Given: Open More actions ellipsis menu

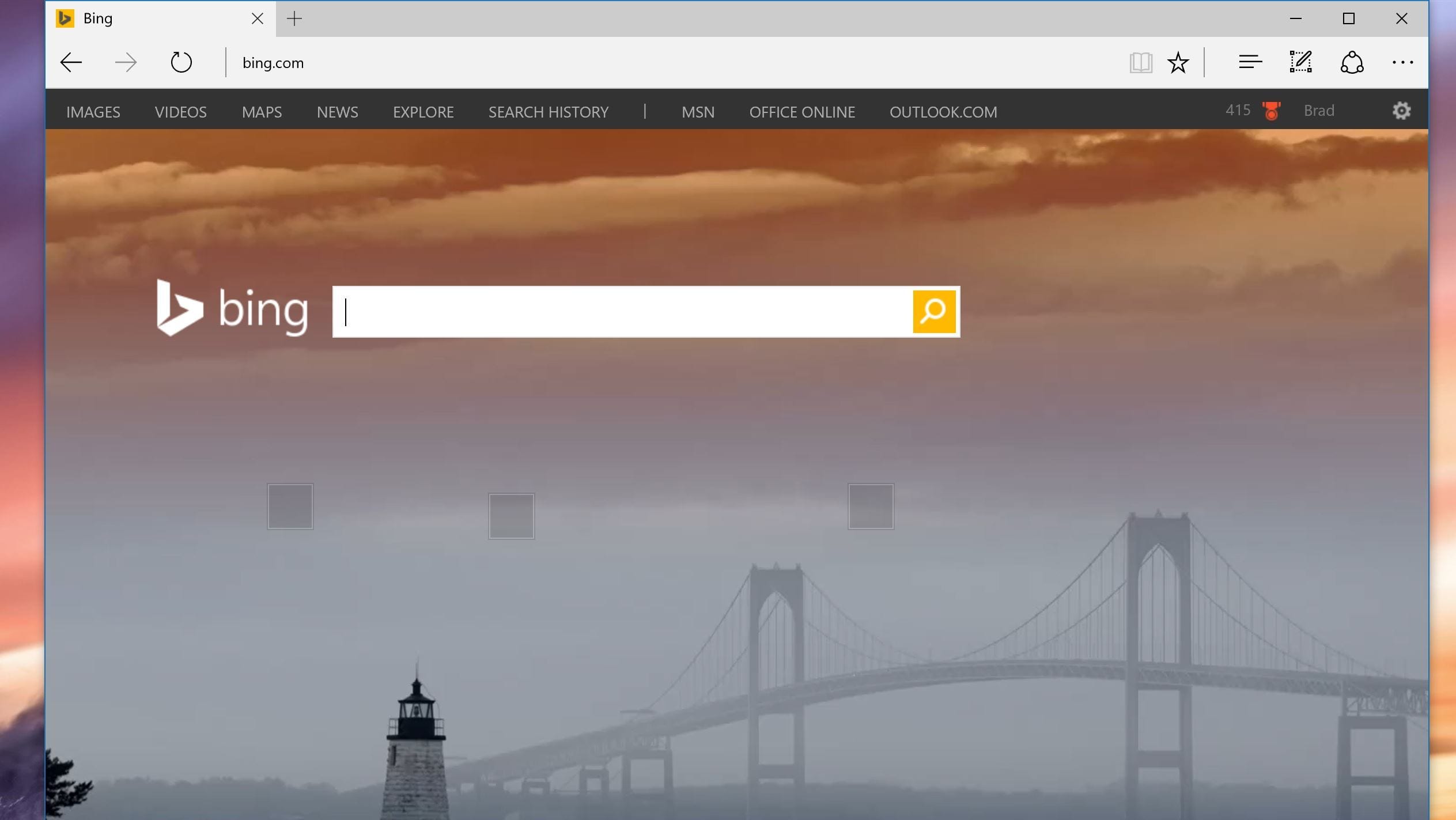Looking at the screenshot, I should click(x=1402, y=62).
